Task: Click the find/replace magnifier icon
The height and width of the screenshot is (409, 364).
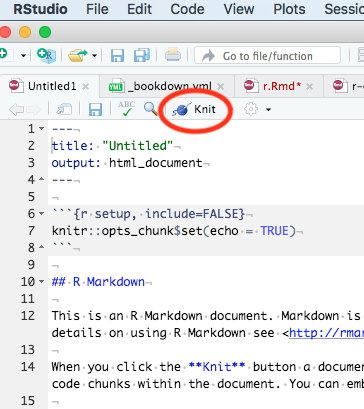Action: (151, 109)
